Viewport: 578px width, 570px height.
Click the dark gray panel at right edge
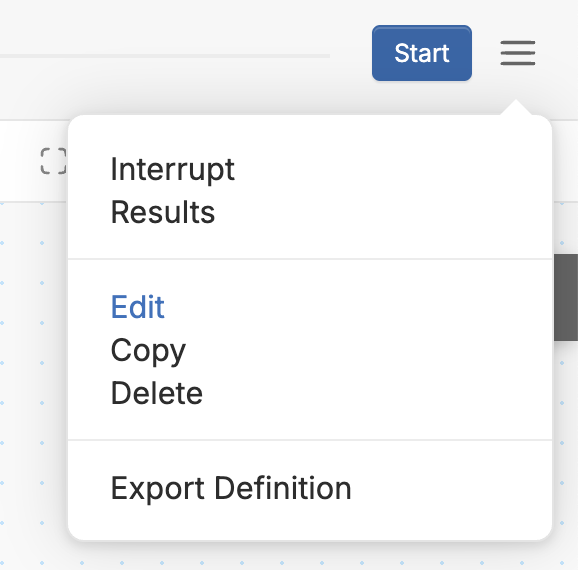click(566, 297)
